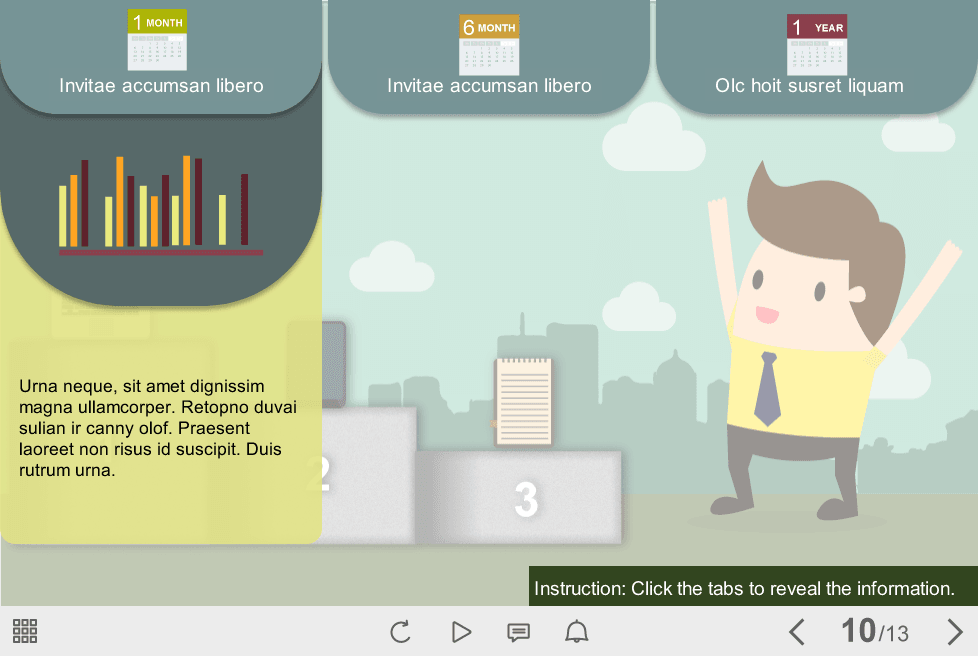This screenshot has width=978, height=656.
Task: Advance with the next slide arrow
Action: [954, 631]
